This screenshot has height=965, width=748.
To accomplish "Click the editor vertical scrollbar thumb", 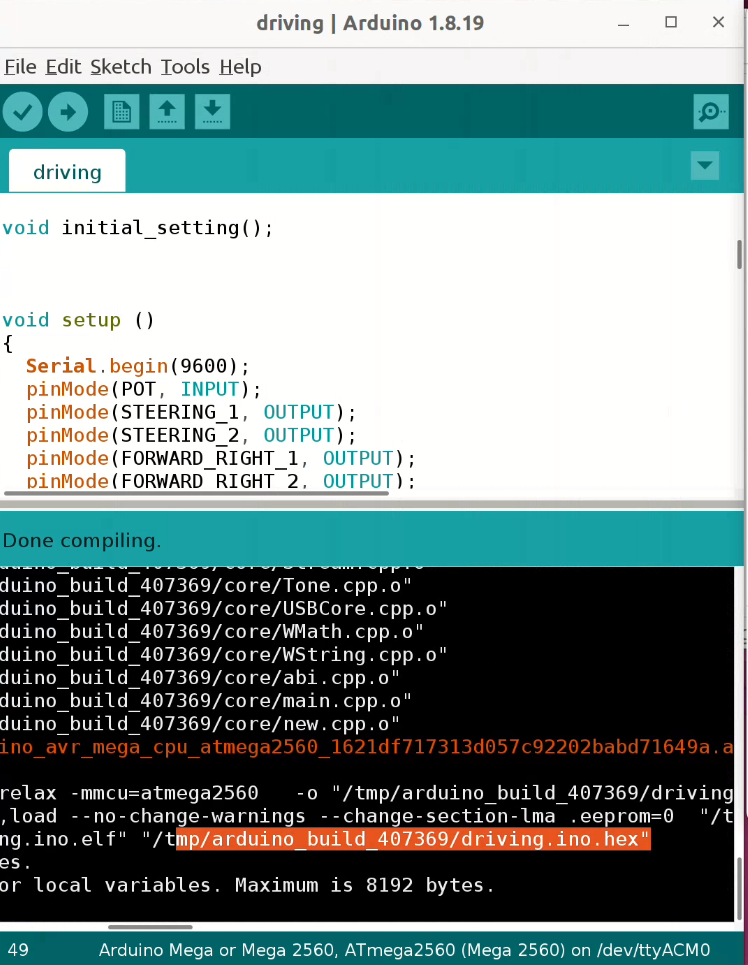I will (x=739, y=254).
